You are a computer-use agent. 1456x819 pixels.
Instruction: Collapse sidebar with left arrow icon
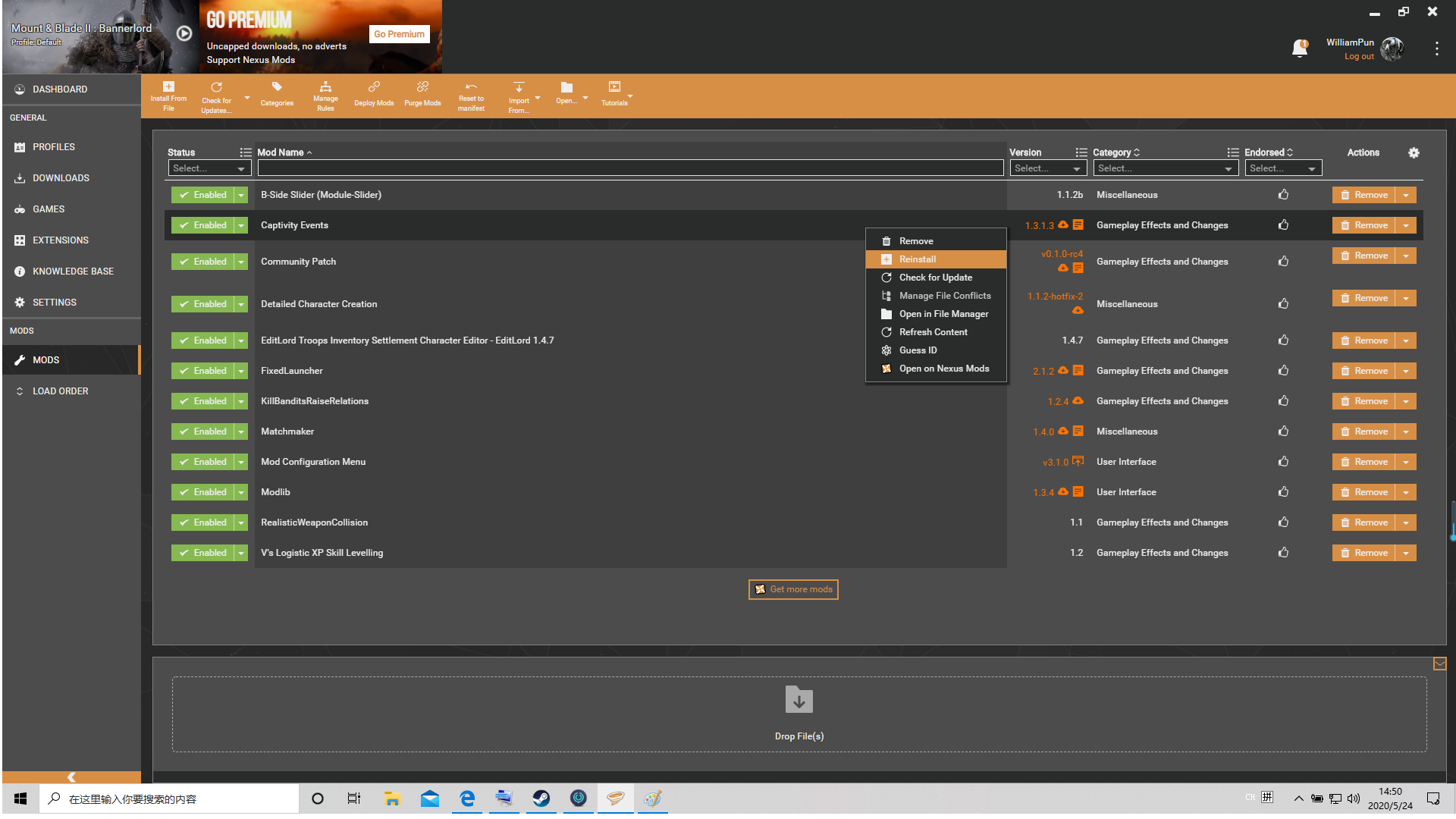71,777
